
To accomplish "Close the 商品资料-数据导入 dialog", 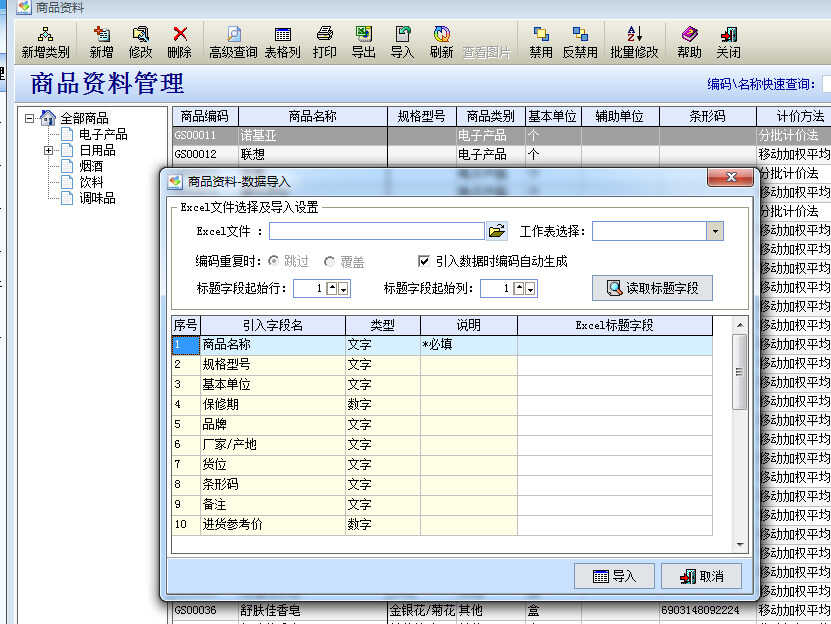I will tap(731, 177).
